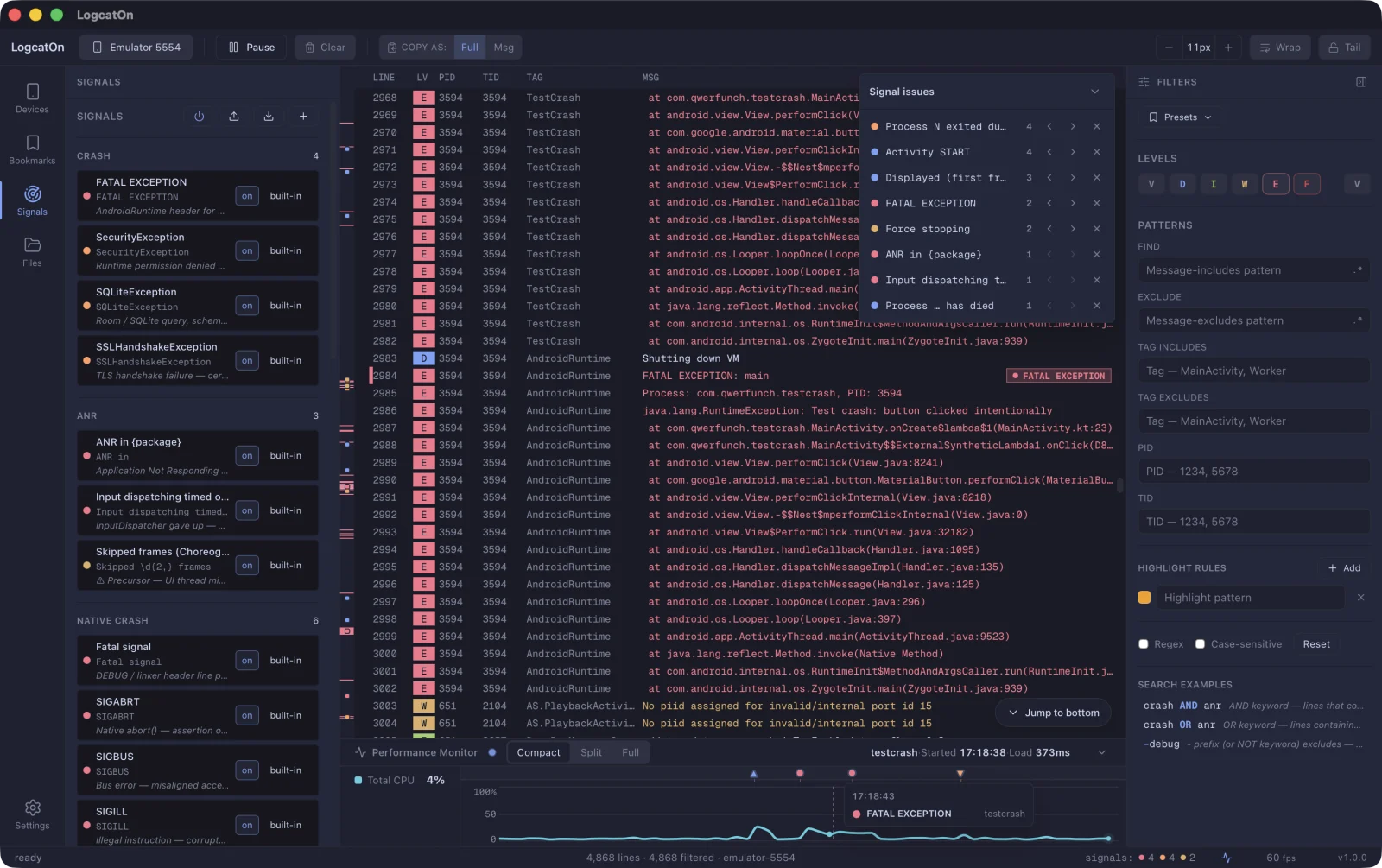Viewport: 1382px width, 868px height.
Task: Open the Files sidebar panel
Action: [x=32, y=251]
